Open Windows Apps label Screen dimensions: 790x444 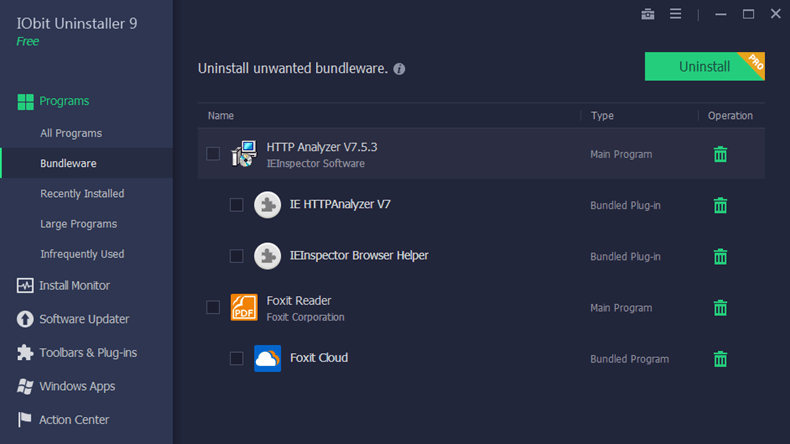(x=77, y=387)
